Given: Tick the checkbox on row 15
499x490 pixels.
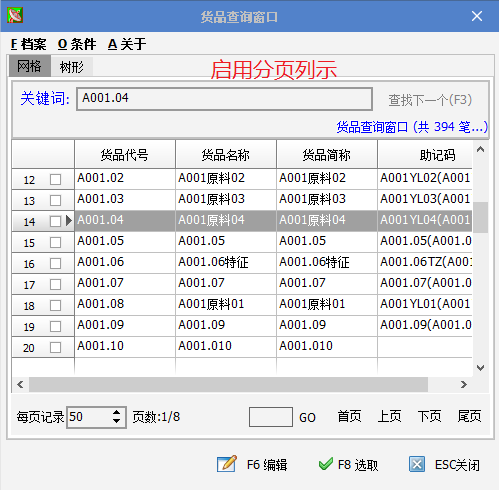Looking at the screenshot, I should click(55, 242).
